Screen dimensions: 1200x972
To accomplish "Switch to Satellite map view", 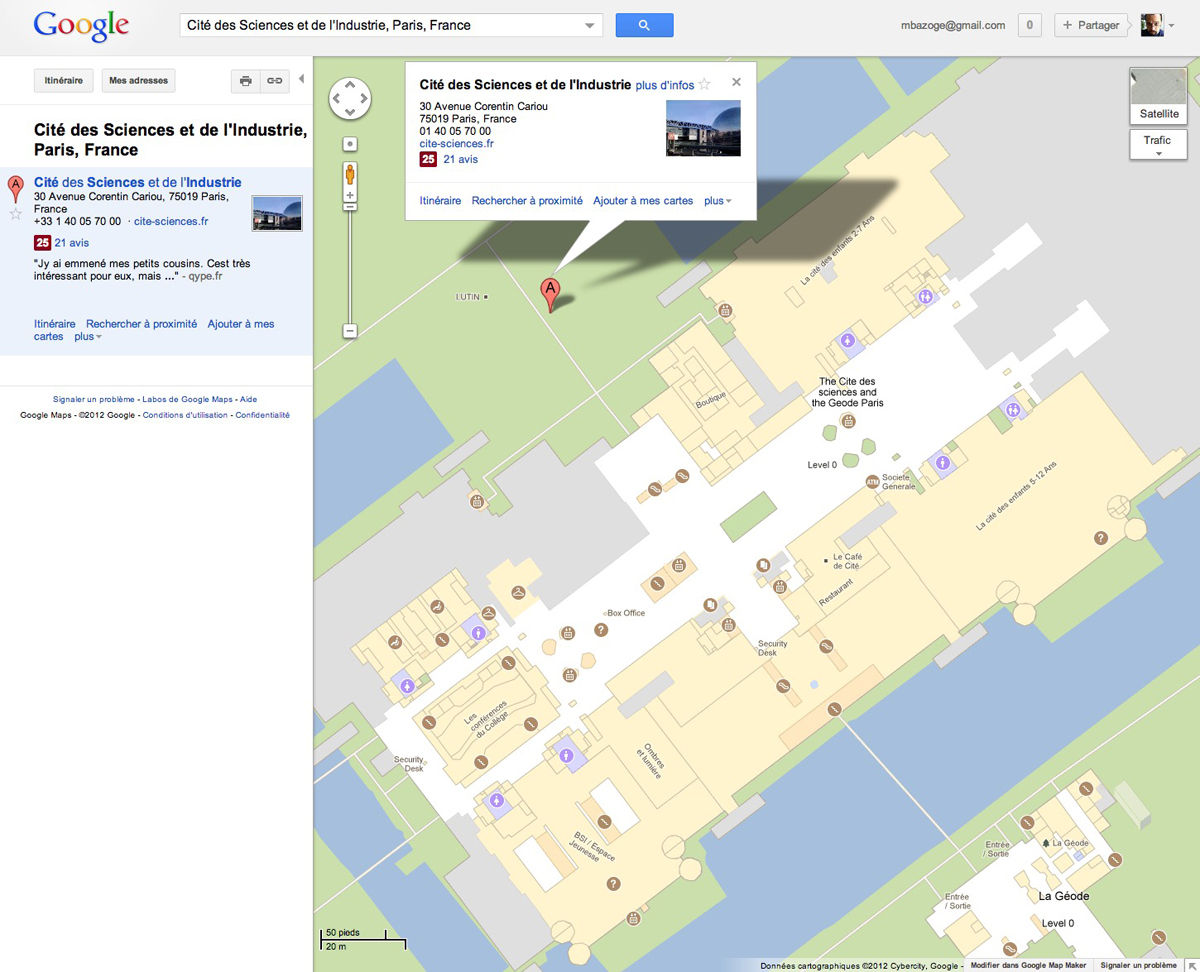I will click(x=1159, y=96).
